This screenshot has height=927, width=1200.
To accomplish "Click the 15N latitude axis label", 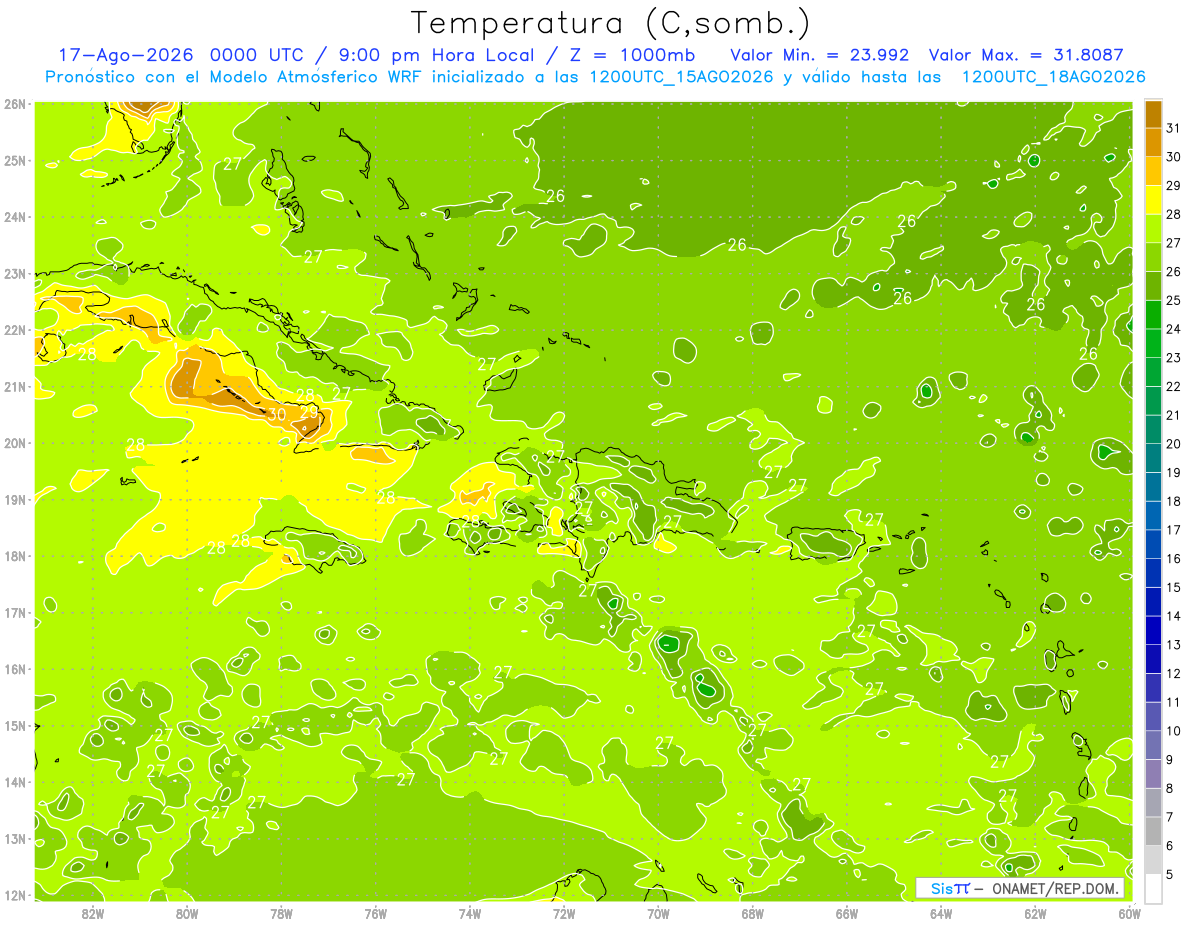I will point(14,725).
